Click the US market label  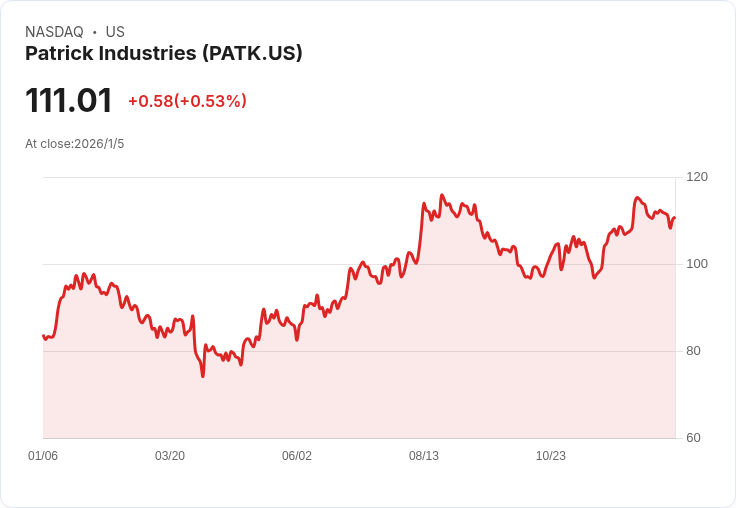(115, 32)
